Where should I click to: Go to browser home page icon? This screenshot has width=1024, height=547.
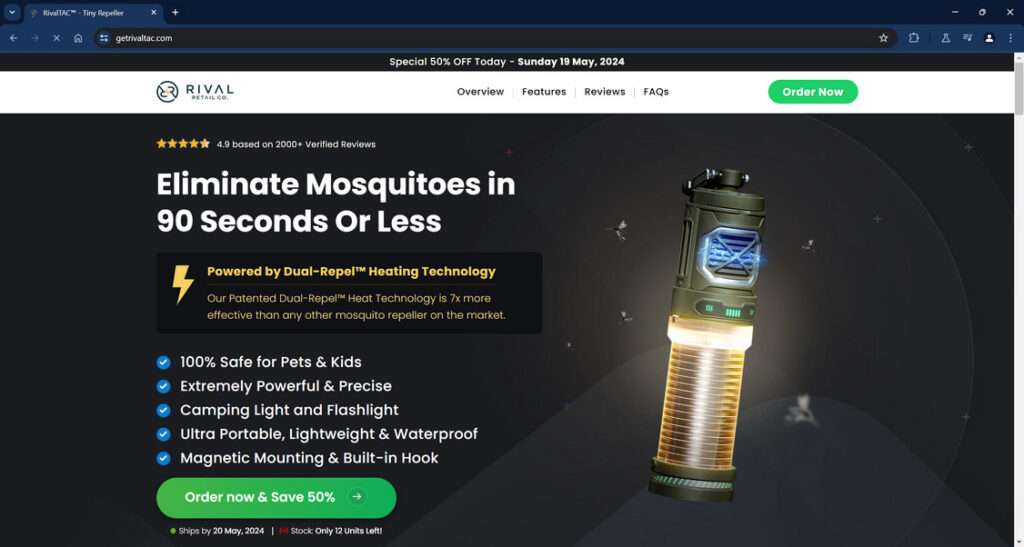pos(78,39)
